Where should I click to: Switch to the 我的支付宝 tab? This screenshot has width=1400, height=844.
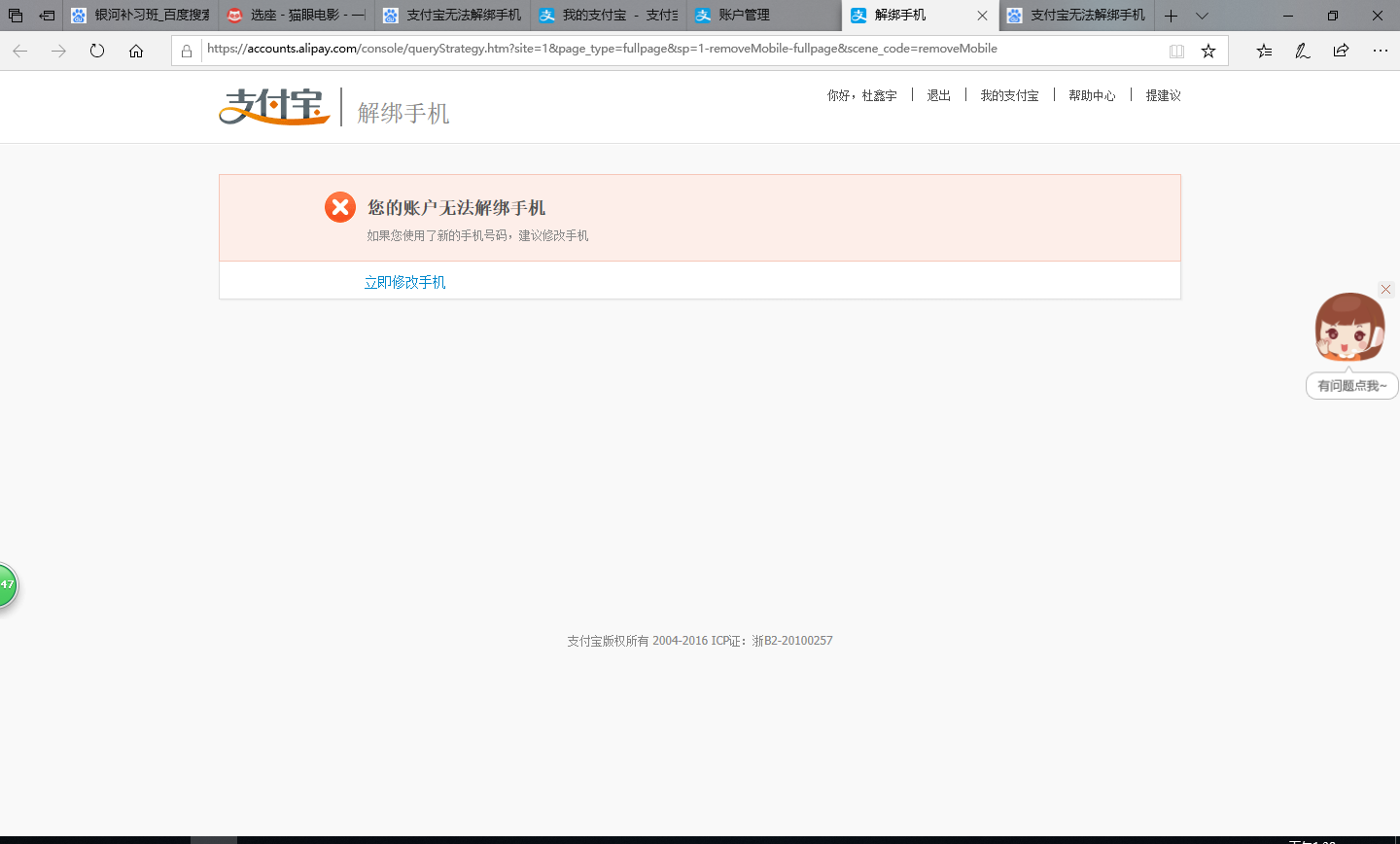601,16
